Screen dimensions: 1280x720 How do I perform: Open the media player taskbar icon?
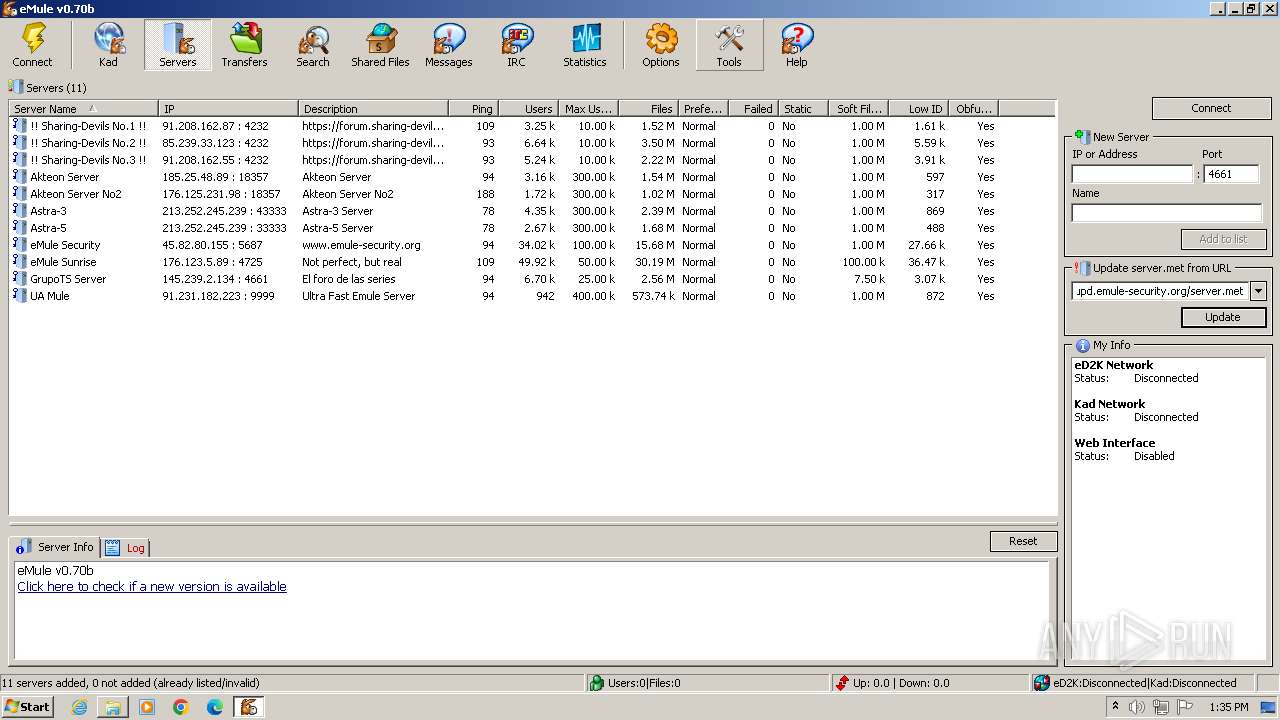coord(147,707)
